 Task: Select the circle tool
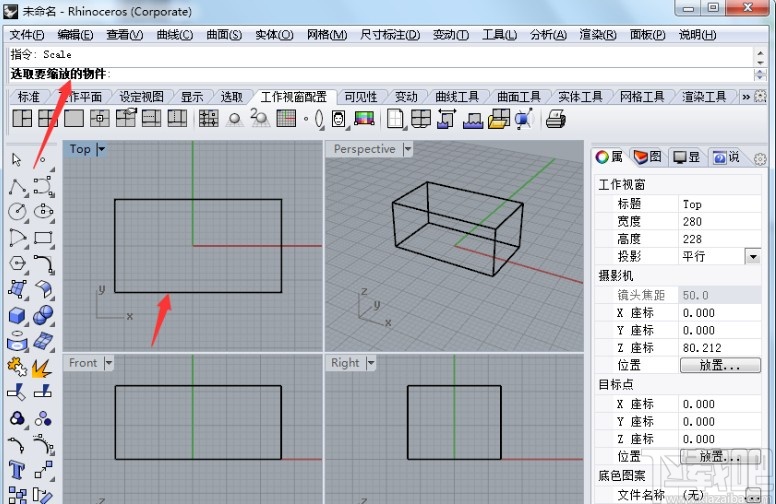pyautogui.click(x=17, y=211)
